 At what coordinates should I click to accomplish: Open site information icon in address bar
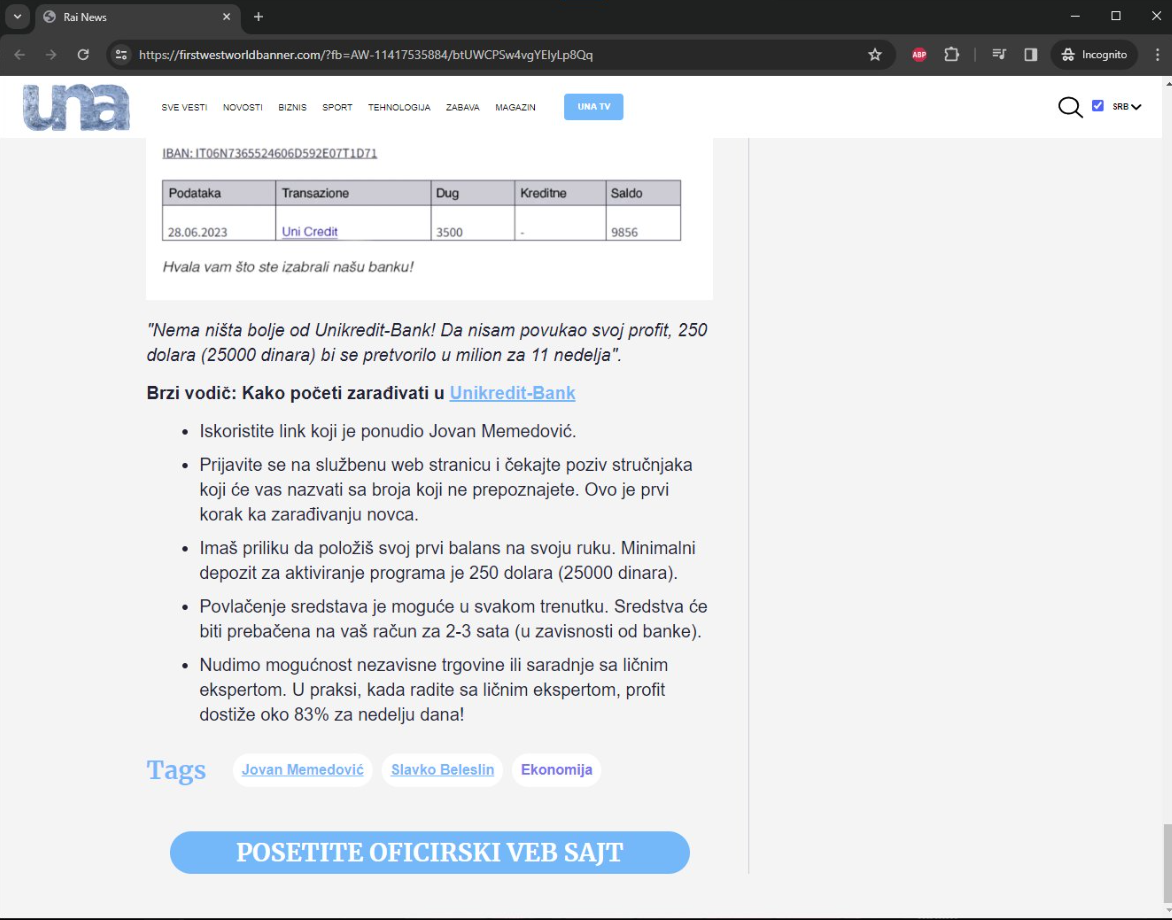click(121, 55)
